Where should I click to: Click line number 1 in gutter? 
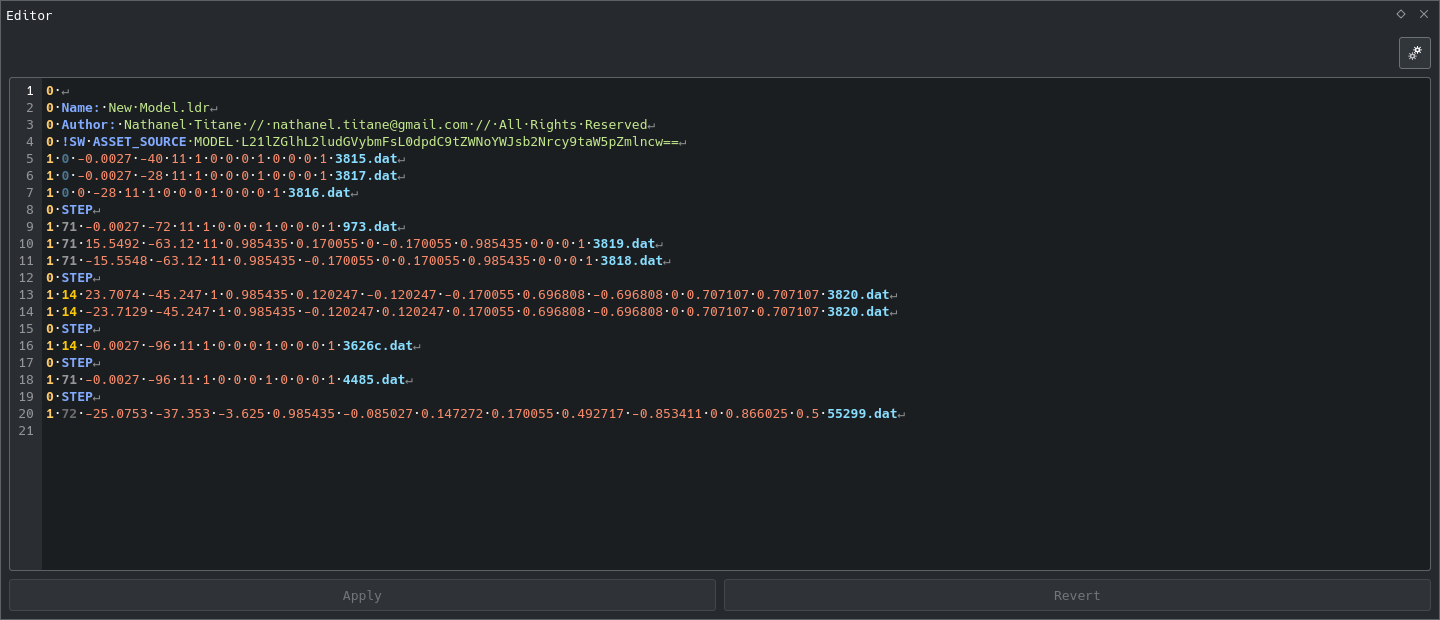click(x=30, y=91)
